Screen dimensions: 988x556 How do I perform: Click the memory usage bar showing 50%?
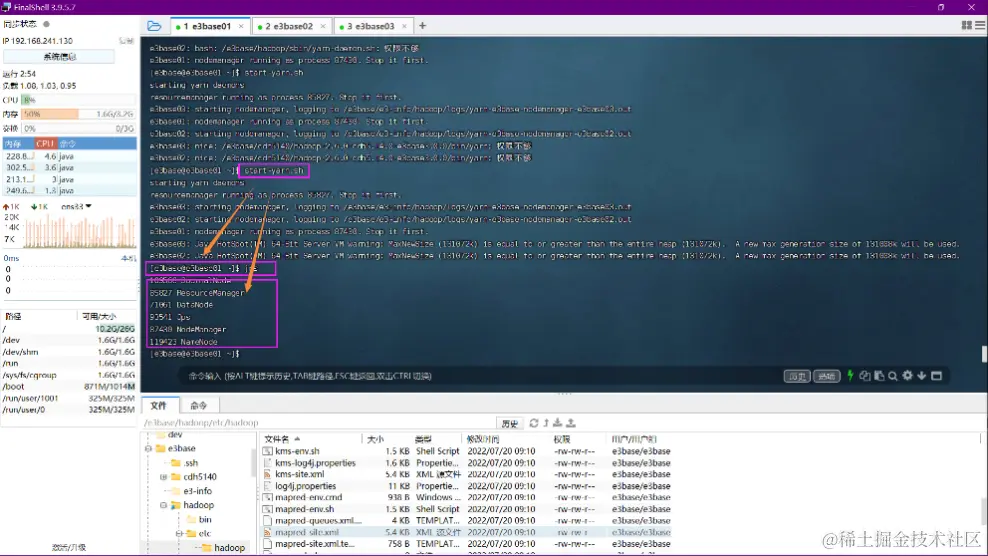(79, 114)
